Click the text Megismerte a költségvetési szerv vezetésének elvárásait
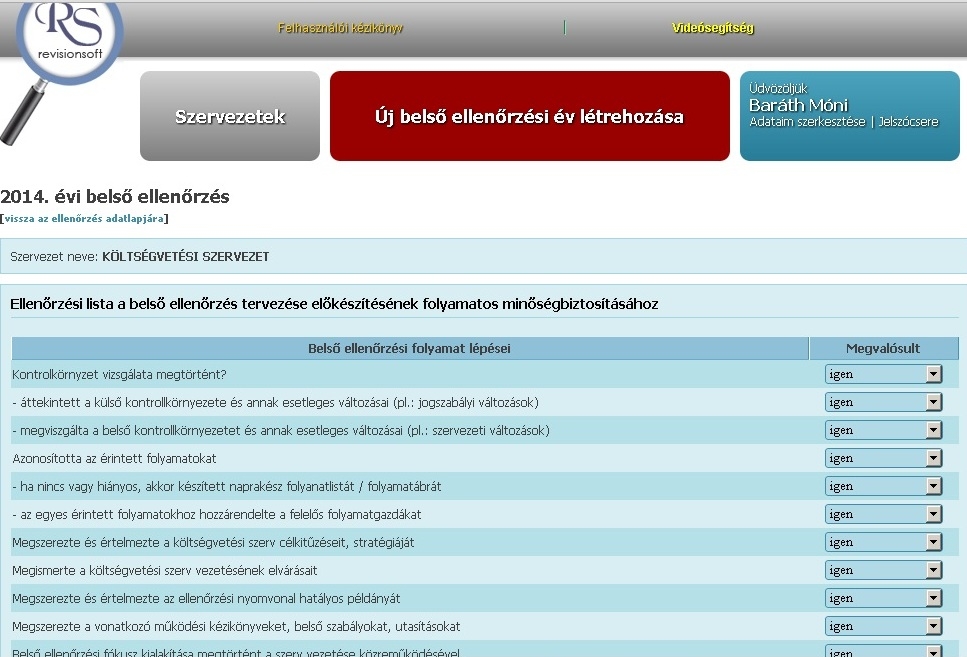 pyautogui.click(x=165, y=571)
